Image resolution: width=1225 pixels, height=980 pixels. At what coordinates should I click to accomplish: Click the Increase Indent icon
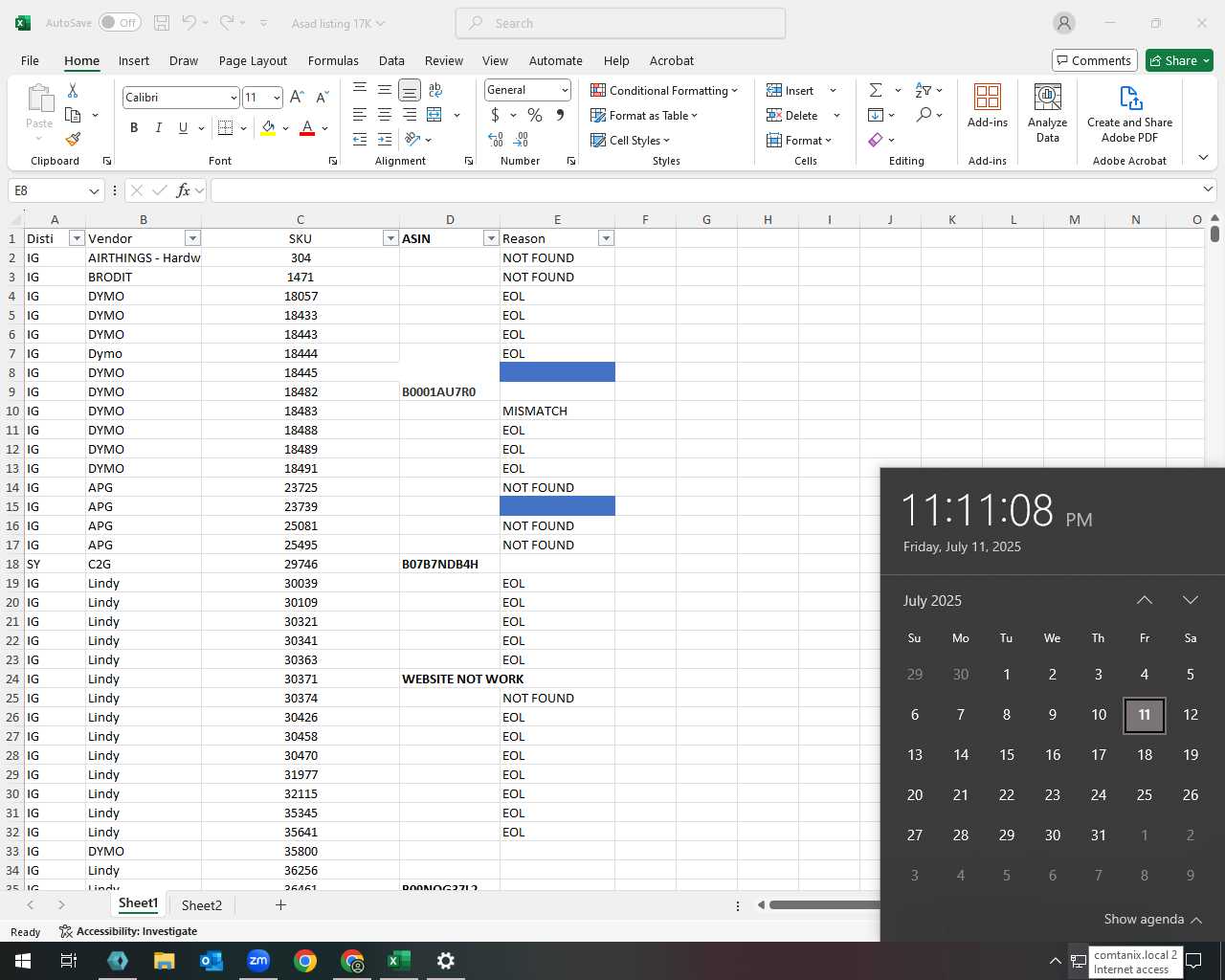(385, 140)
